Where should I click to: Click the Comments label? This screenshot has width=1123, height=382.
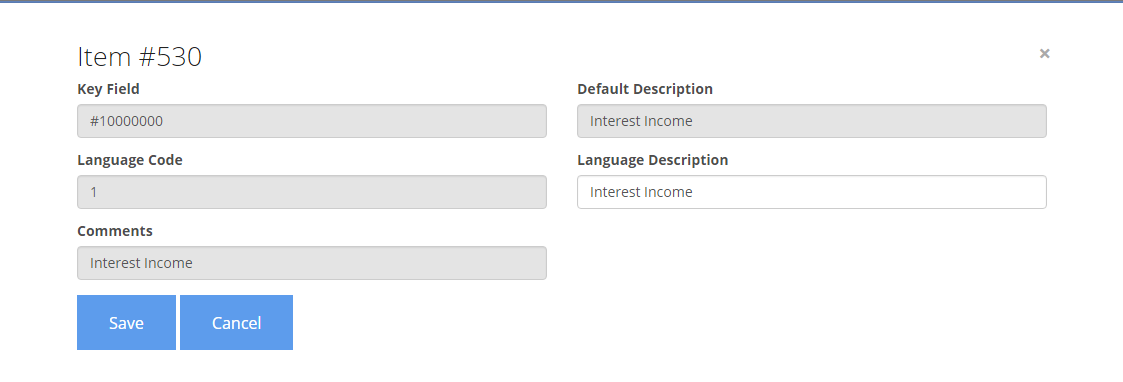115,231
